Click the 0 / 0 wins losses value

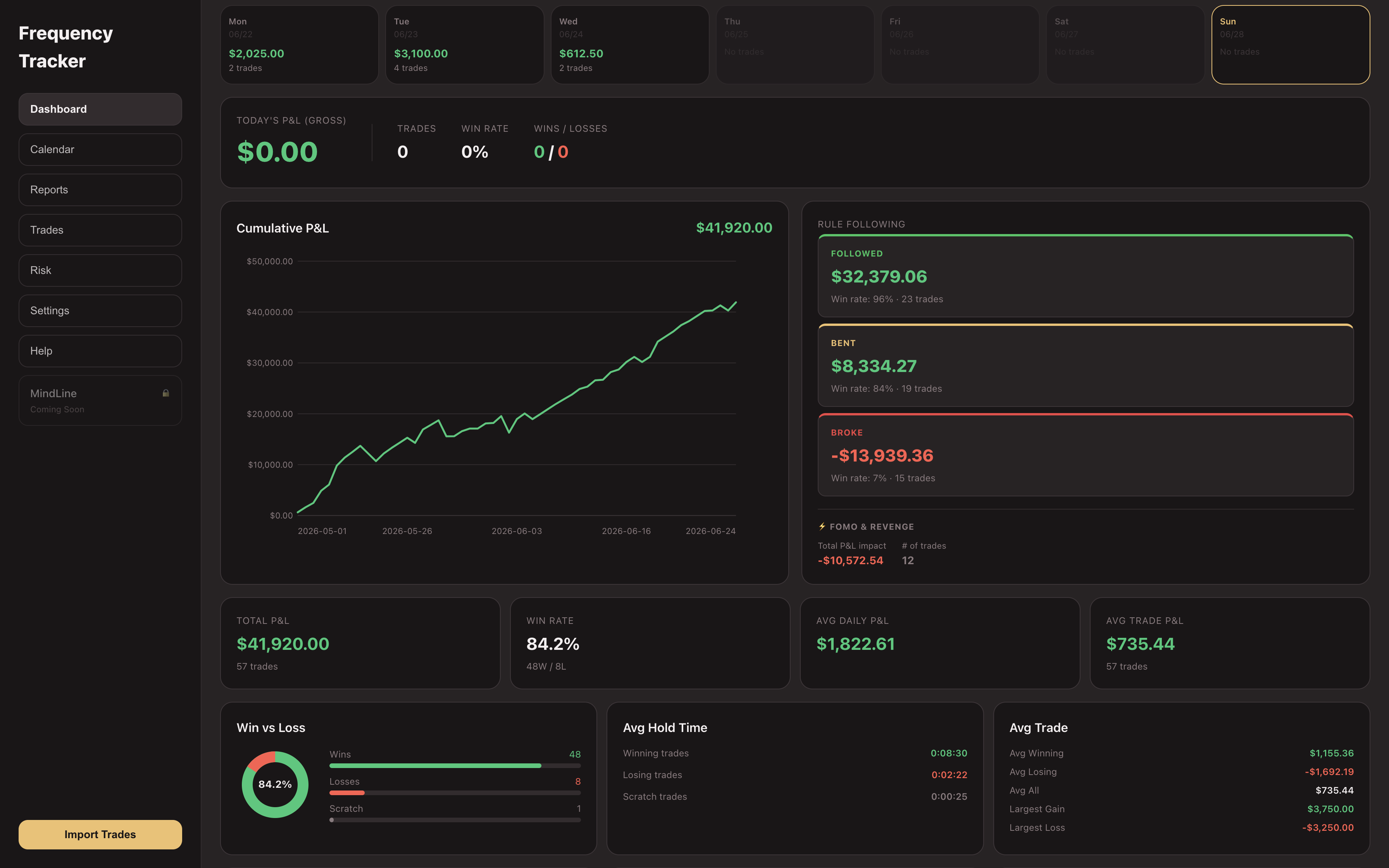coord(551,152)
